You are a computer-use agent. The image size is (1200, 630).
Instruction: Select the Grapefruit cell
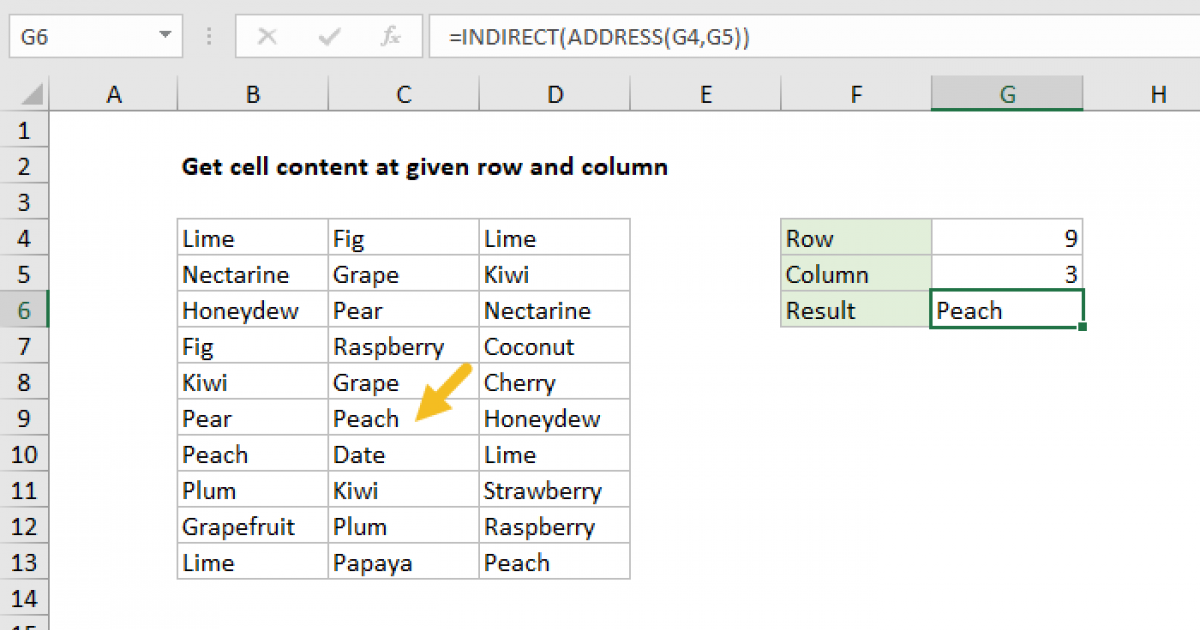click(x=253, y=527)
